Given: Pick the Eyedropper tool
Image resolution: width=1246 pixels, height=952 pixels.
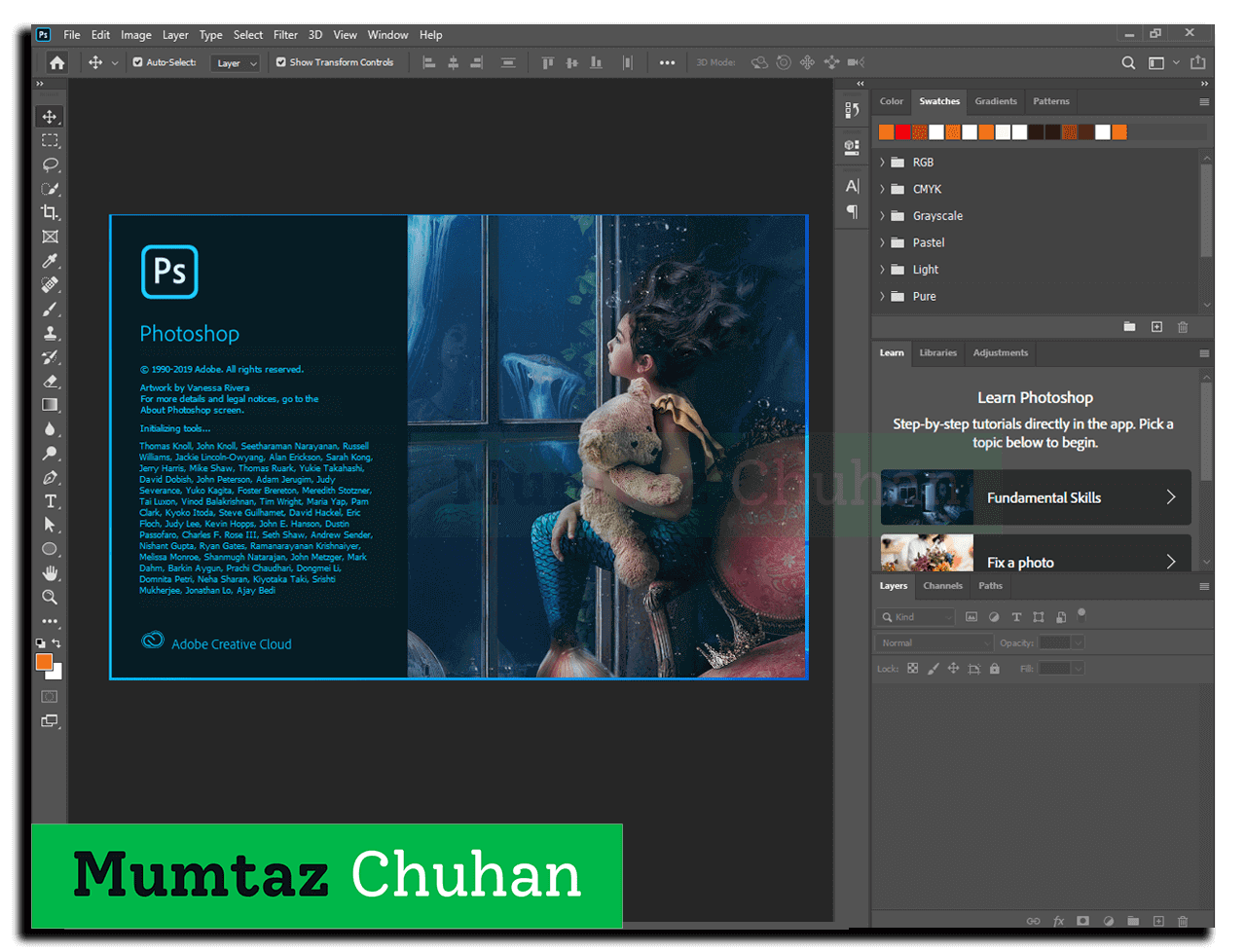Looking at the screenshot, I should 51,261.
